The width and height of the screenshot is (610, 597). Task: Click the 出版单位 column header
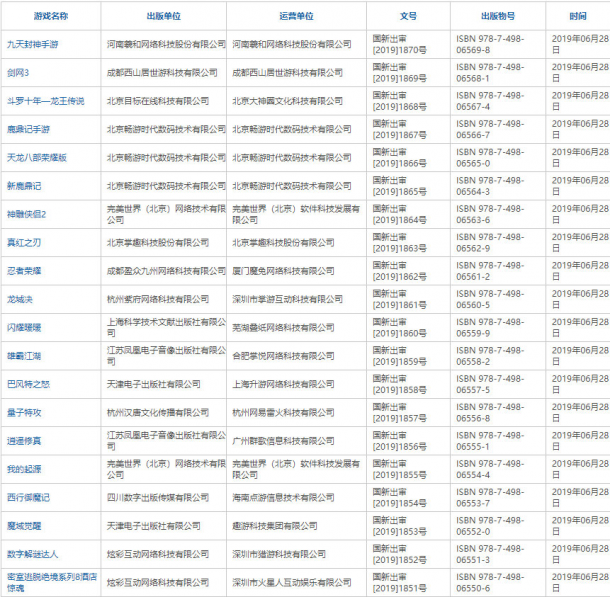(164, 16)
